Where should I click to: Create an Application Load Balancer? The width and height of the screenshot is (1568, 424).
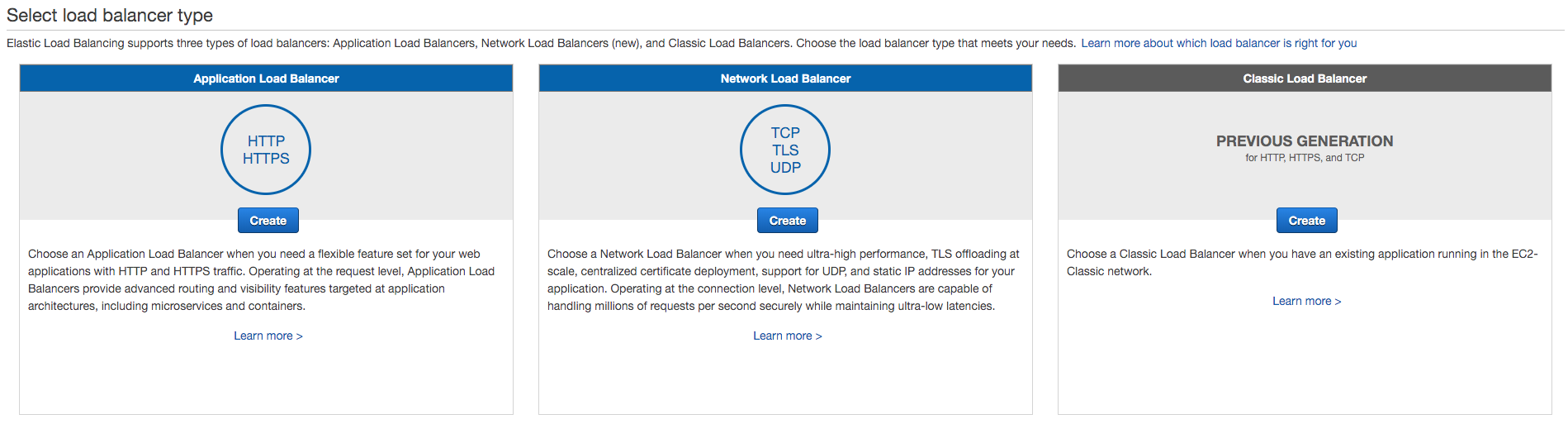[268, 221]
